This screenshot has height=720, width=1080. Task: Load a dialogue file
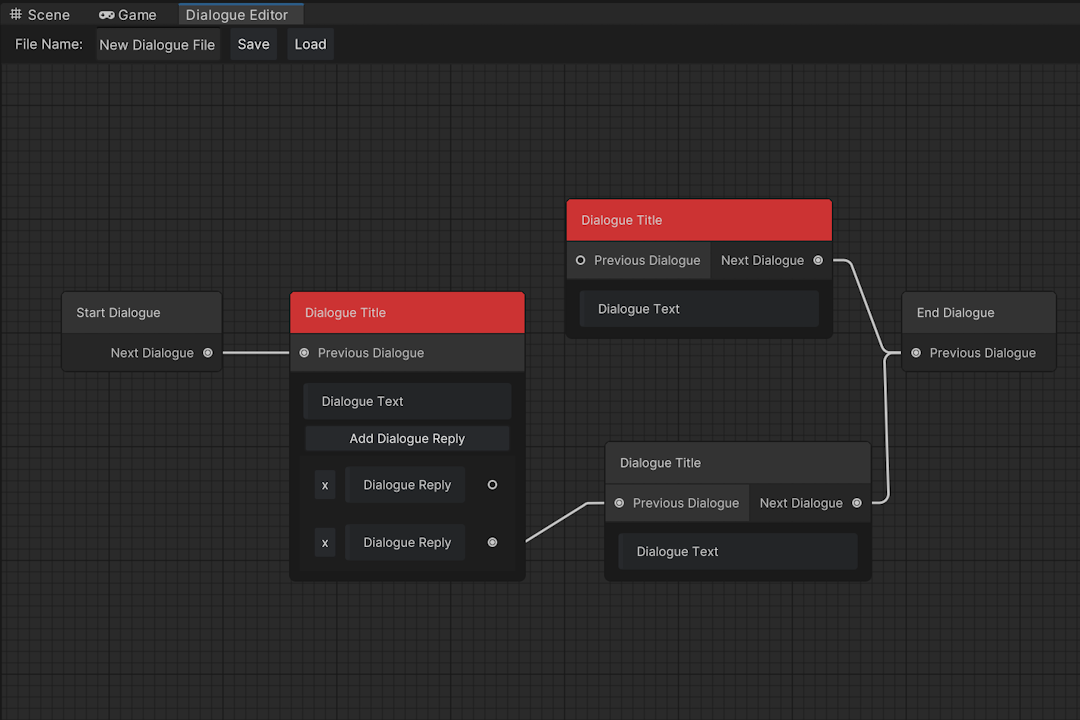click(x=311, y=44)
